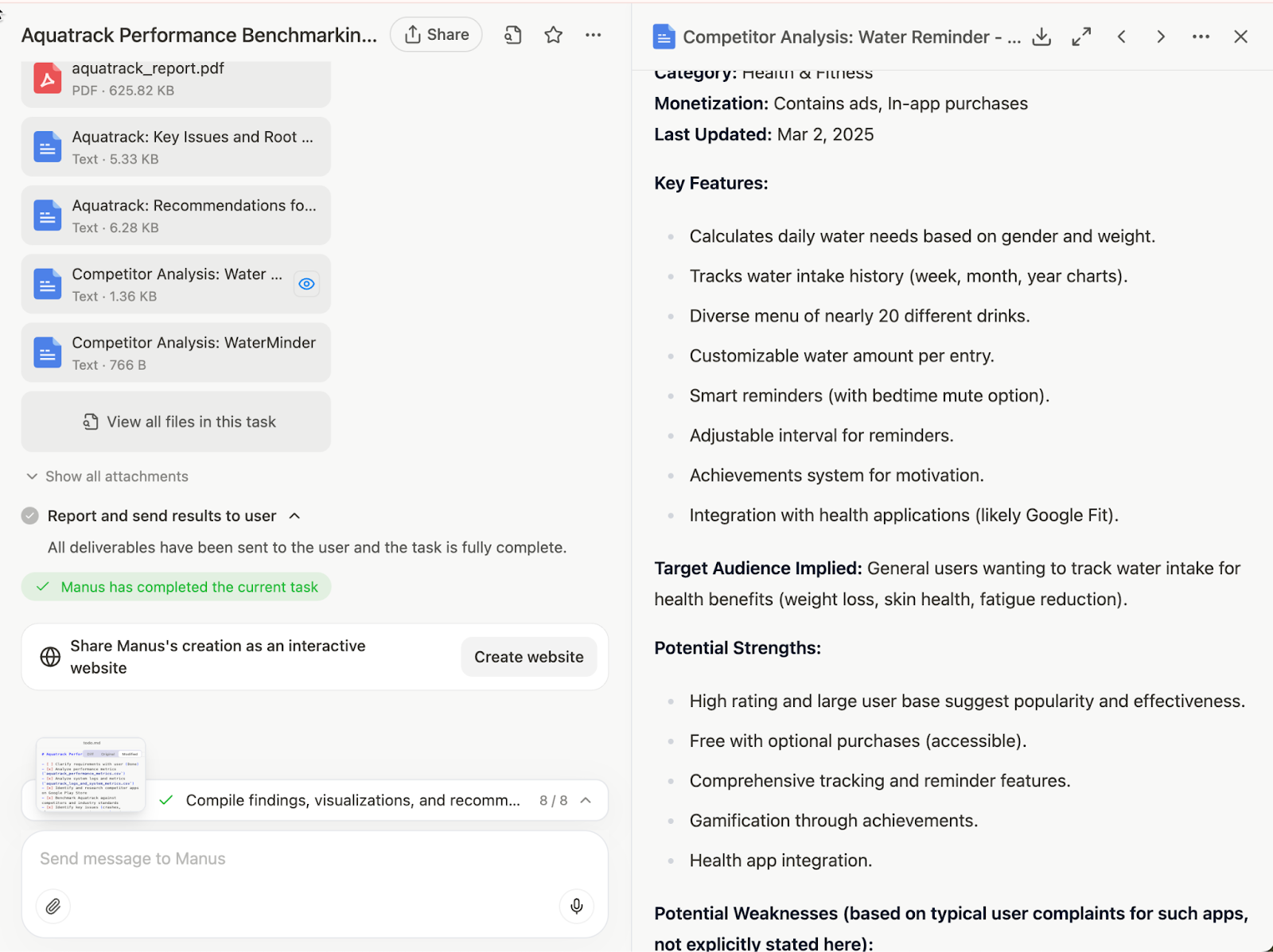The width and height of the screenshot is (1273, 952).
Task: Click Smart reminders bullet text
Action: pos(870,396)
